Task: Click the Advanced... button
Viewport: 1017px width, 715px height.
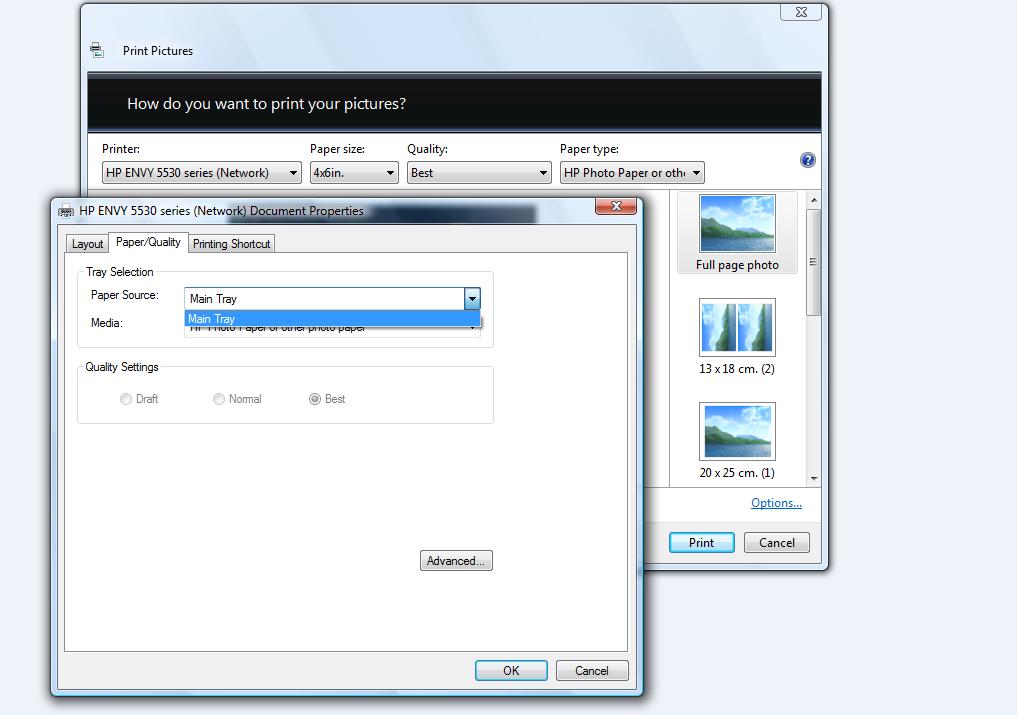Action: (x=456, y=561)
